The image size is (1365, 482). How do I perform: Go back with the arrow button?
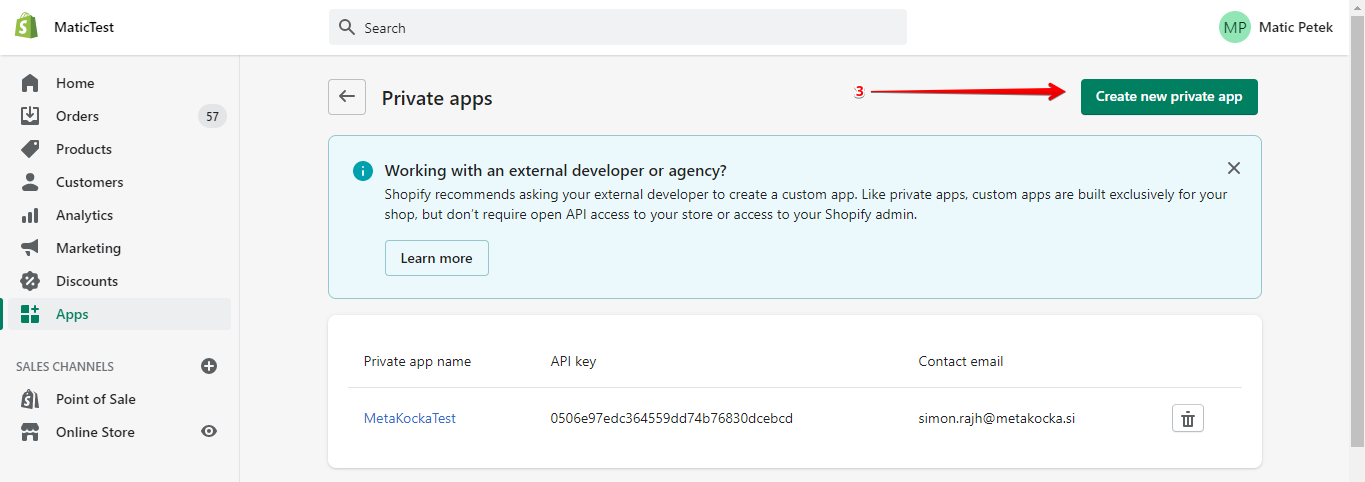click(x=347, y=97)
